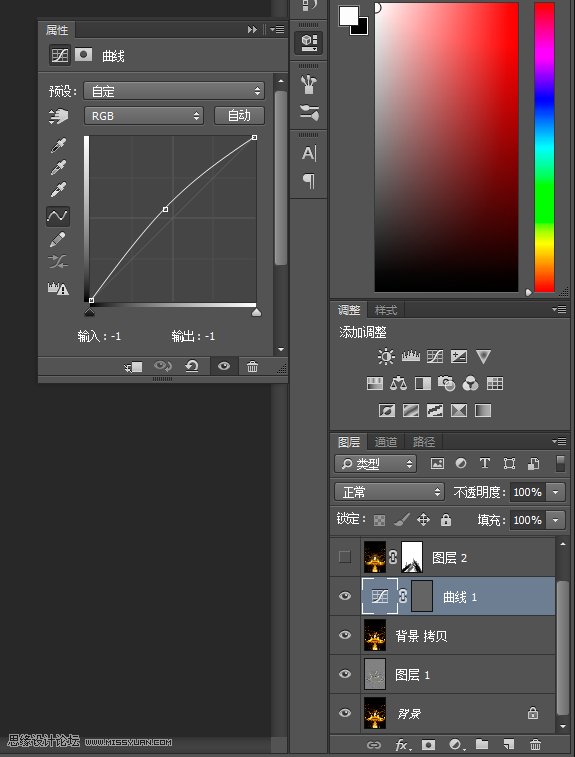Image resolution: width=575 pixels, height=757 pixels.
Task: Toggle adjustment layer visibility in Properties
Action: [x=224, y=366]
